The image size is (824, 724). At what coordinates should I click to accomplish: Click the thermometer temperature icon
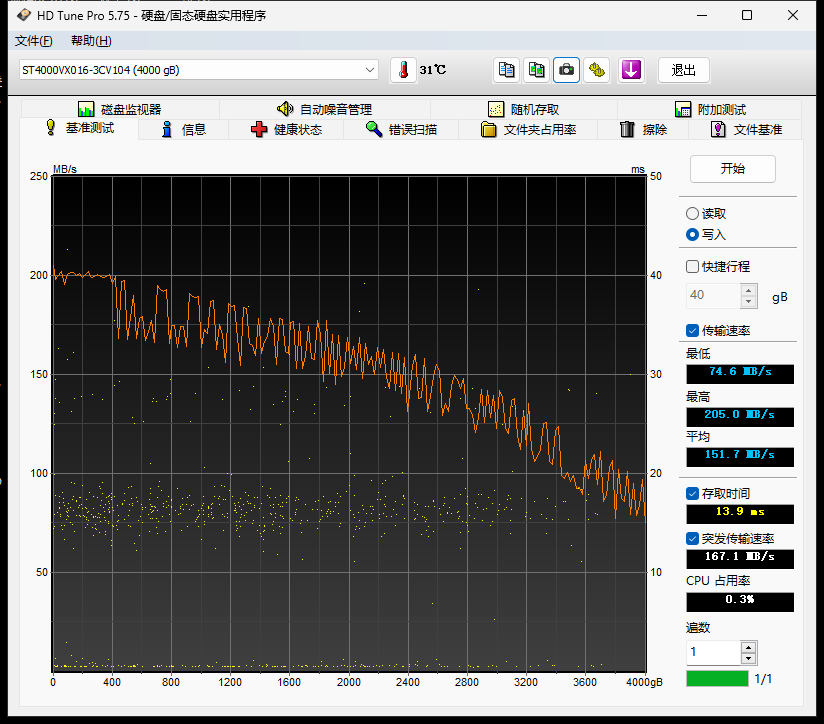[403, 70]
